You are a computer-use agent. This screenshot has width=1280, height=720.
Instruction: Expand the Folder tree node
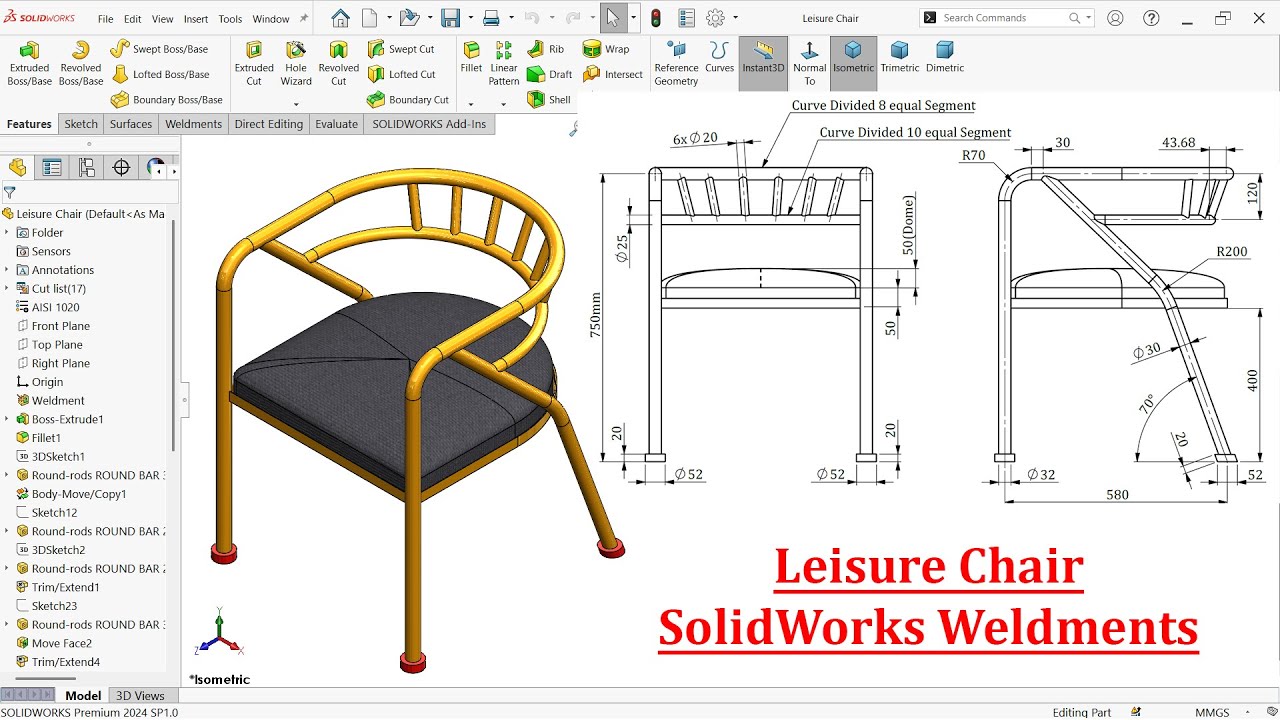click(x=6, y=232)
